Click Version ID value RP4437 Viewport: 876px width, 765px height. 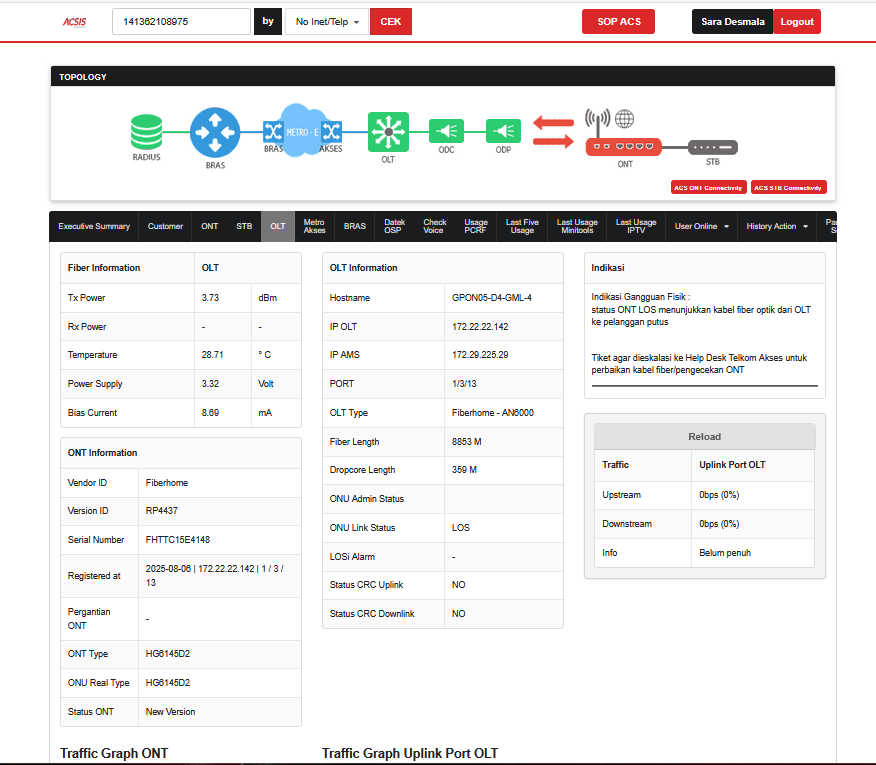[161, 511]
